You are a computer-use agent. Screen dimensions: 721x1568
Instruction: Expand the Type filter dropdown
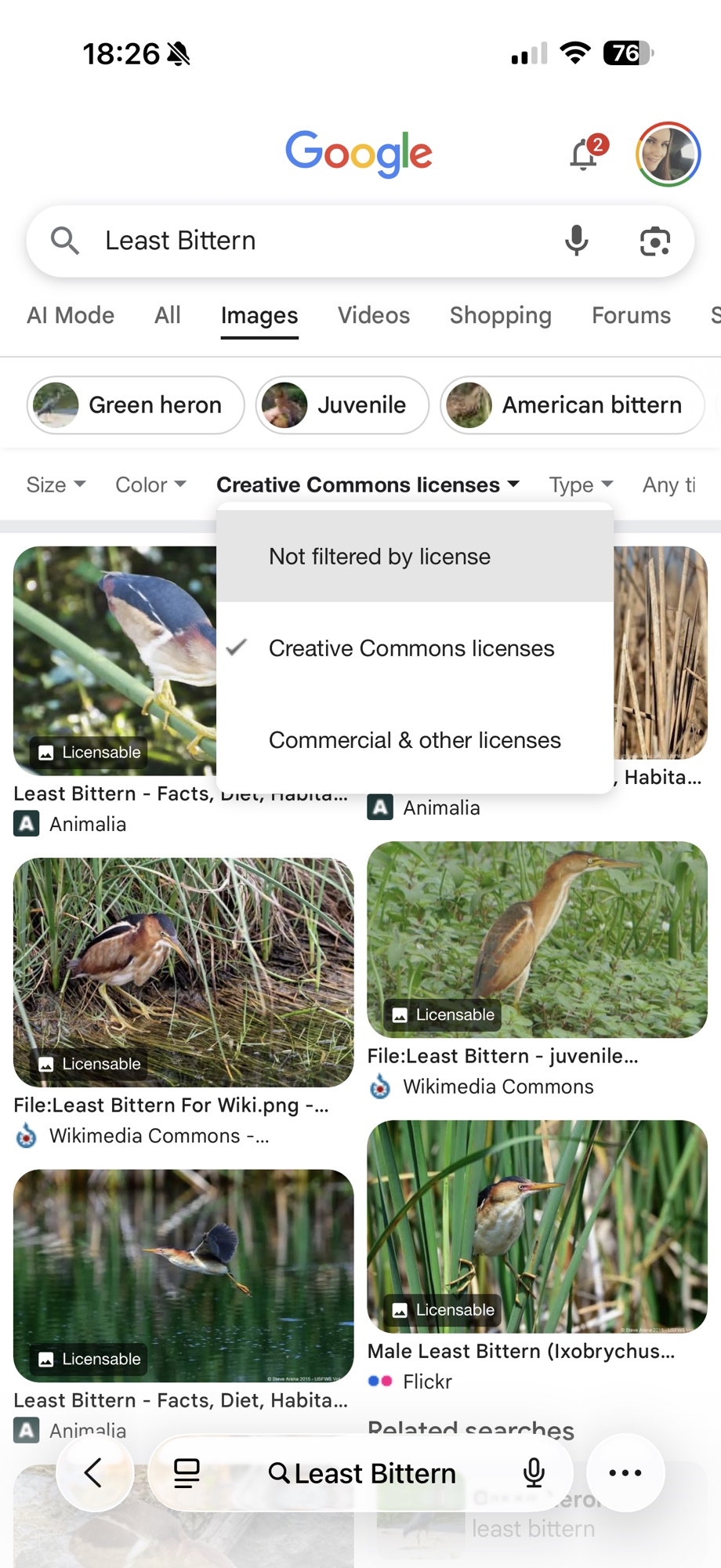581,485
